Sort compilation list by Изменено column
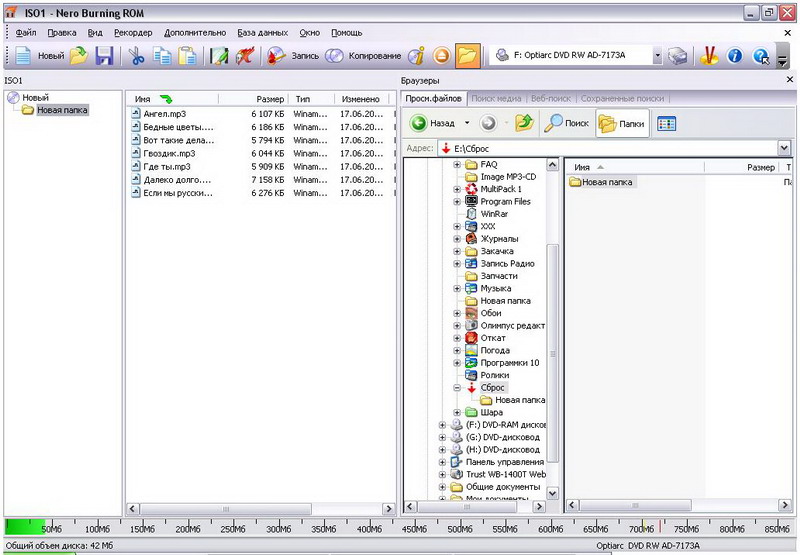800x555 pixels. [x=361, y=99]
